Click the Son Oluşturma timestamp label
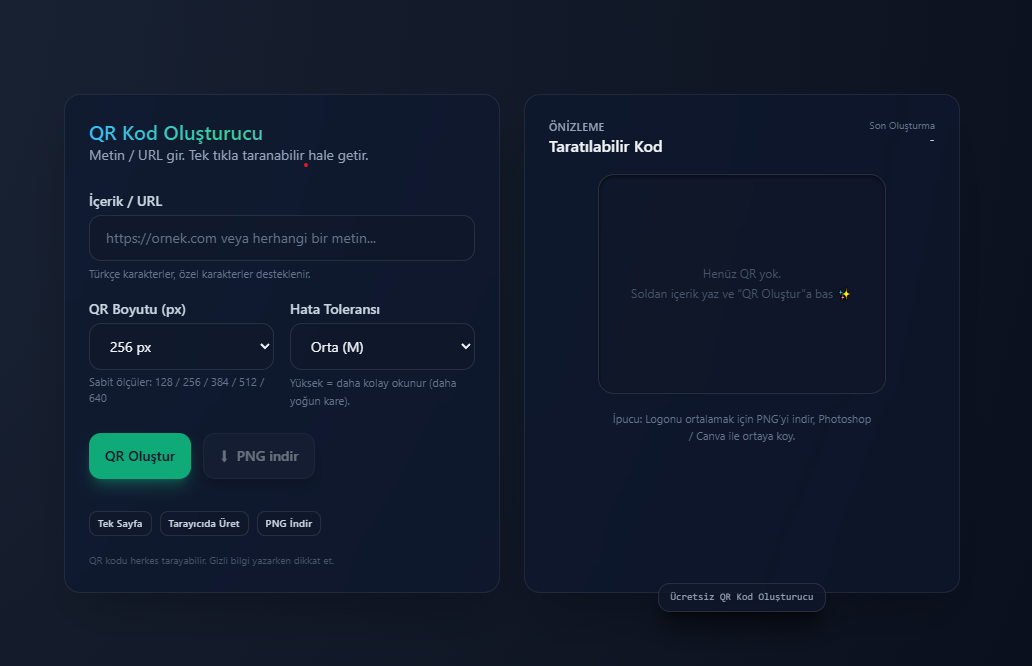Screen dimensions: 1032x666 [x=901, y=126]
